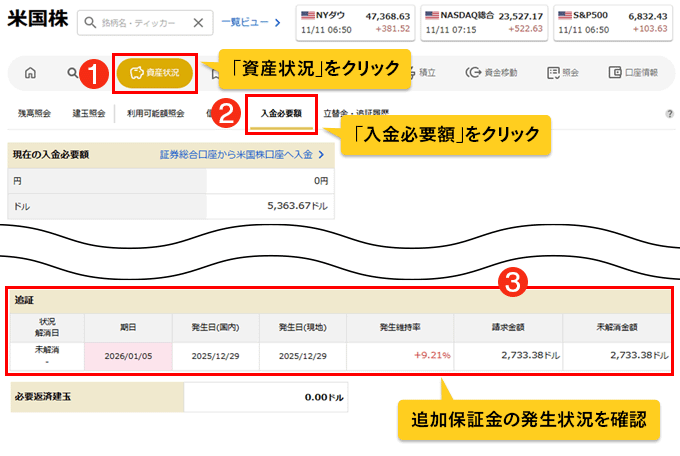Select the 入金必要額 tab
The width and height of the screenshot is (680, 456).
pos(281,114)
